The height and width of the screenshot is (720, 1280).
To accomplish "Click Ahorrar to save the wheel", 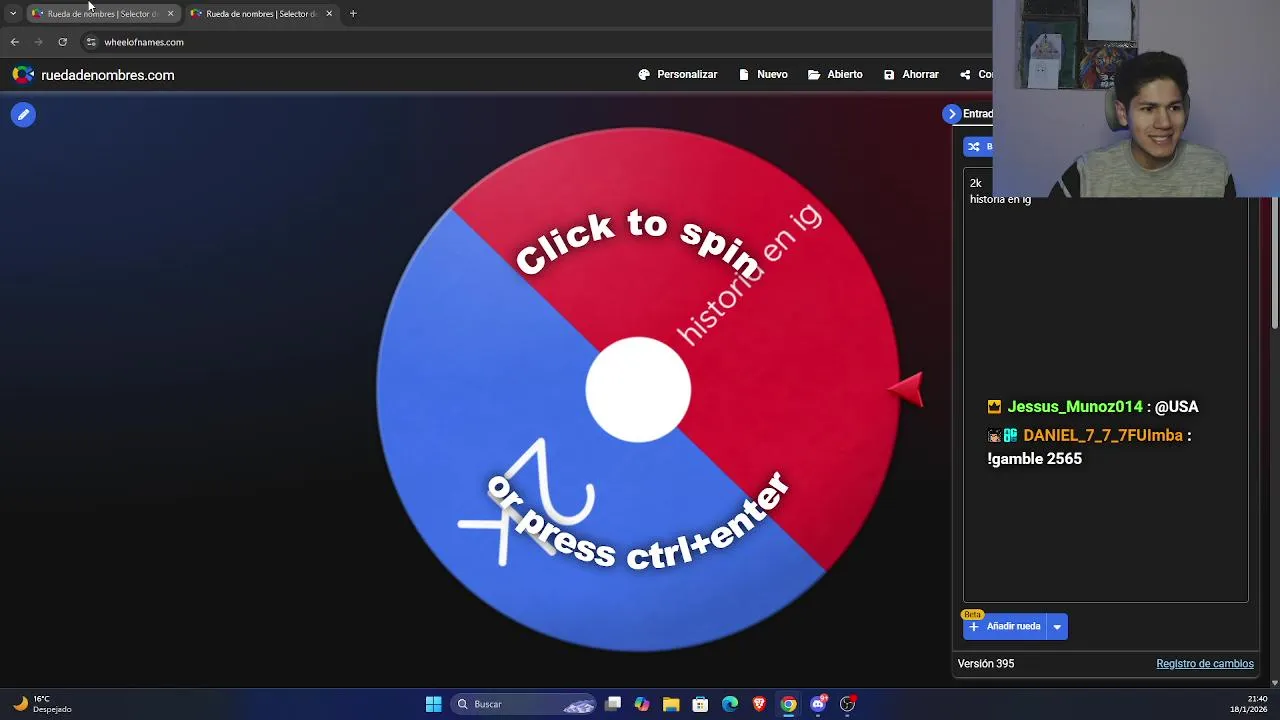I will pos(911,75).
